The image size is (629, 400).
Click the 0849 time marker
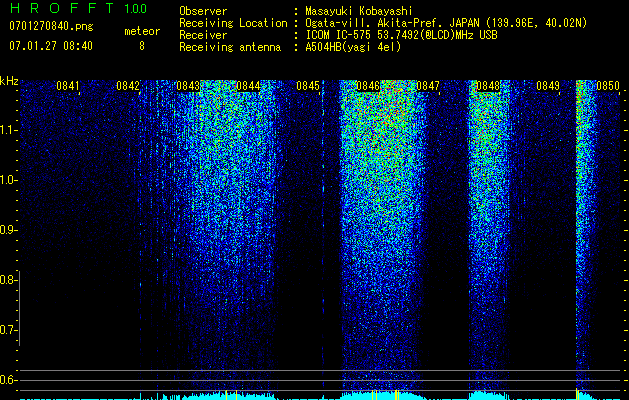548,86
